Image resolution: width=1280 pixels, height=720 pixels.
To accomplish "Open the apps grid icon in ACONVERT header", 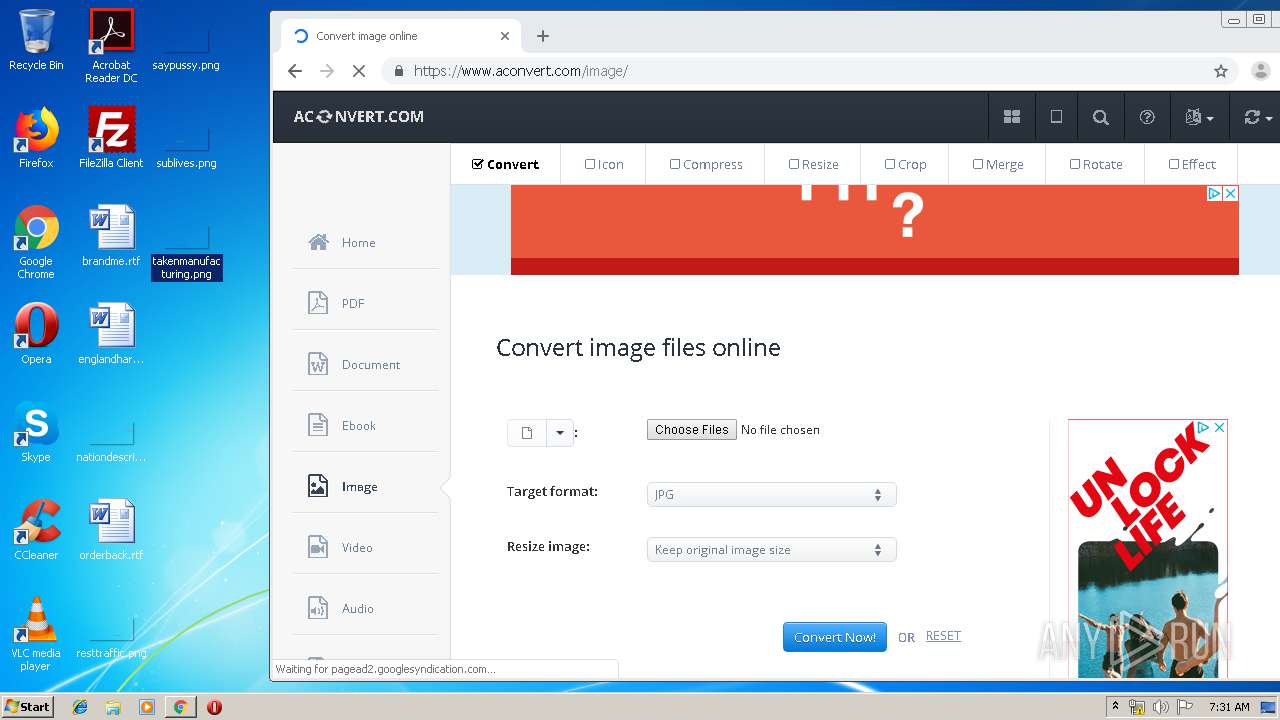I will point(1012,117).
